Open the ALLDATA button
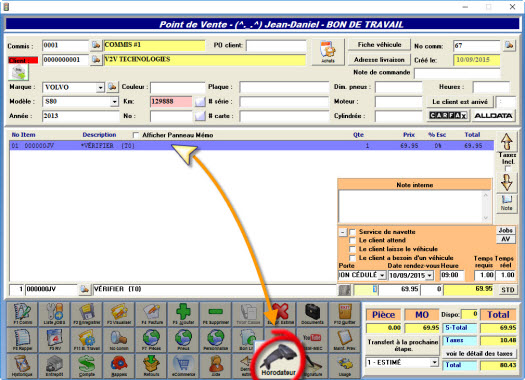The height and width of the screenshot is (380, 525). coord(493,116)
